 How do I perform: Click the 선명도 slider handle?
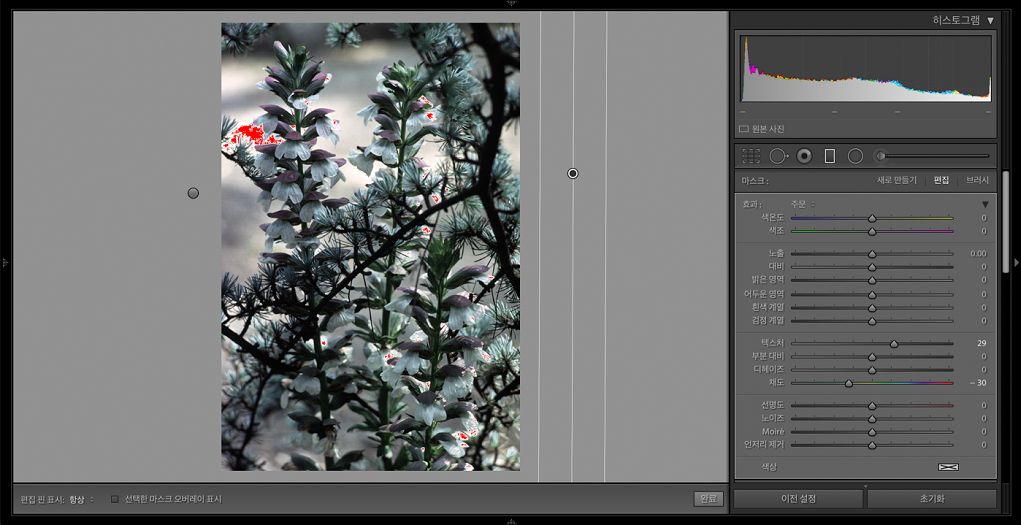(872, 406)
